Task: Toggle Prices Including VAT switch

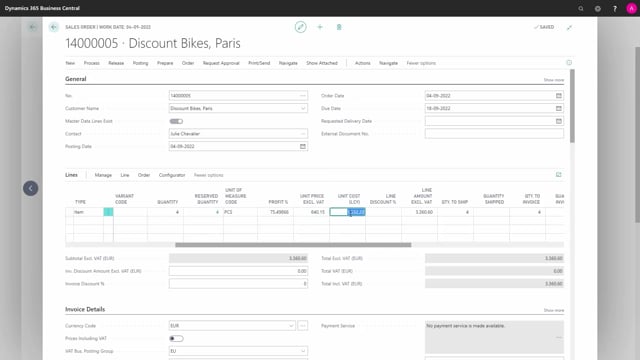Action: coord(176,338)
